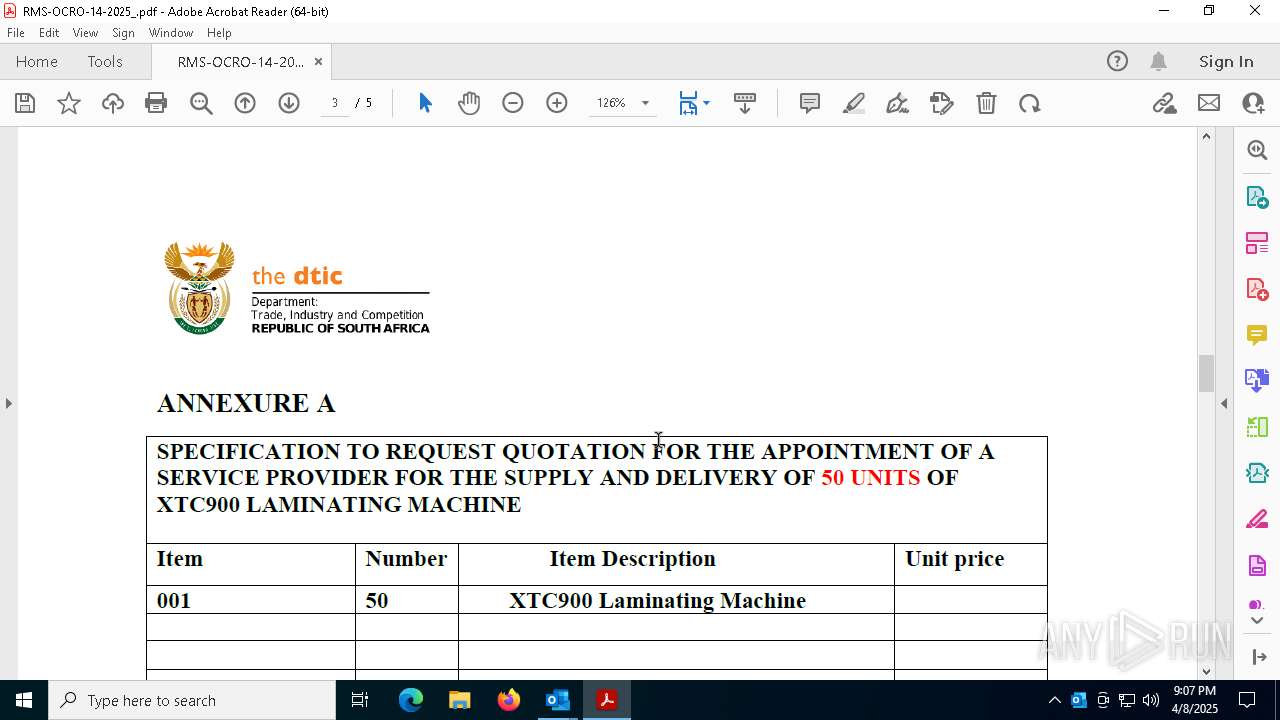The image size is (1280, 720).
Task: Enable scrolling mode keyboard icon
Action: click(x=745, y=103)
